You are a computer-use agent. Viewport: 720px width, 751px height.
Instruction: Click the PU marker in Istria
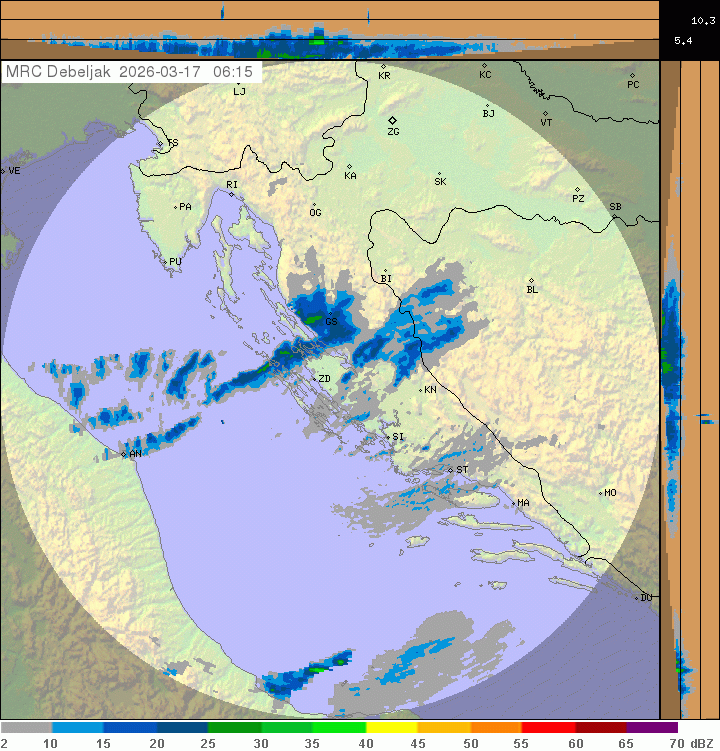point(165,262)
